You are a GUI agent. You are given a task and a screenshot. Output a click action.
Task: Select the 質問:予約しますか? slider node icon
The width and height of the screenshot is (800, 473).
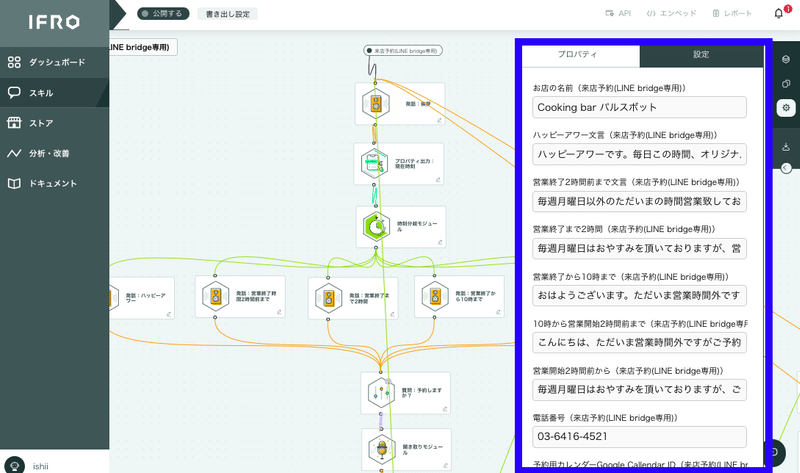click(381, 392)
